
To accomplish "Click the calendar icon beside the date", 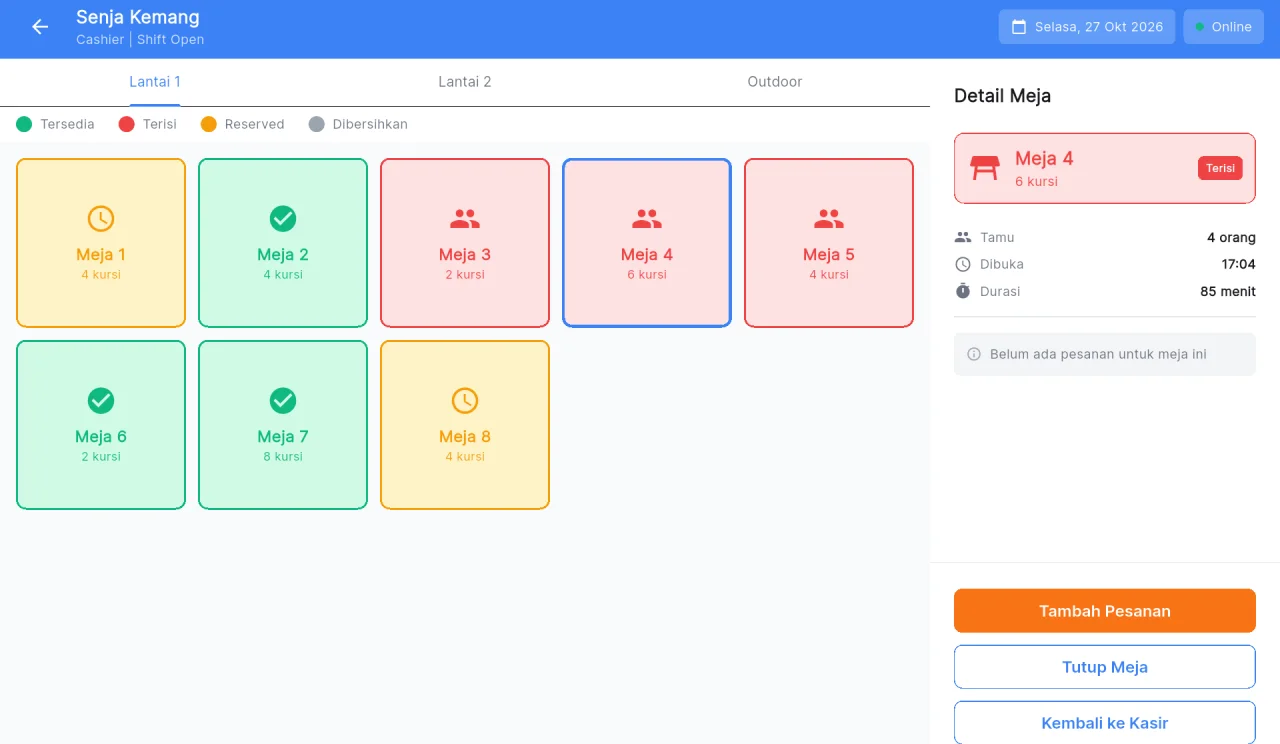I will pyautogui.click(x=1019, y=27).
